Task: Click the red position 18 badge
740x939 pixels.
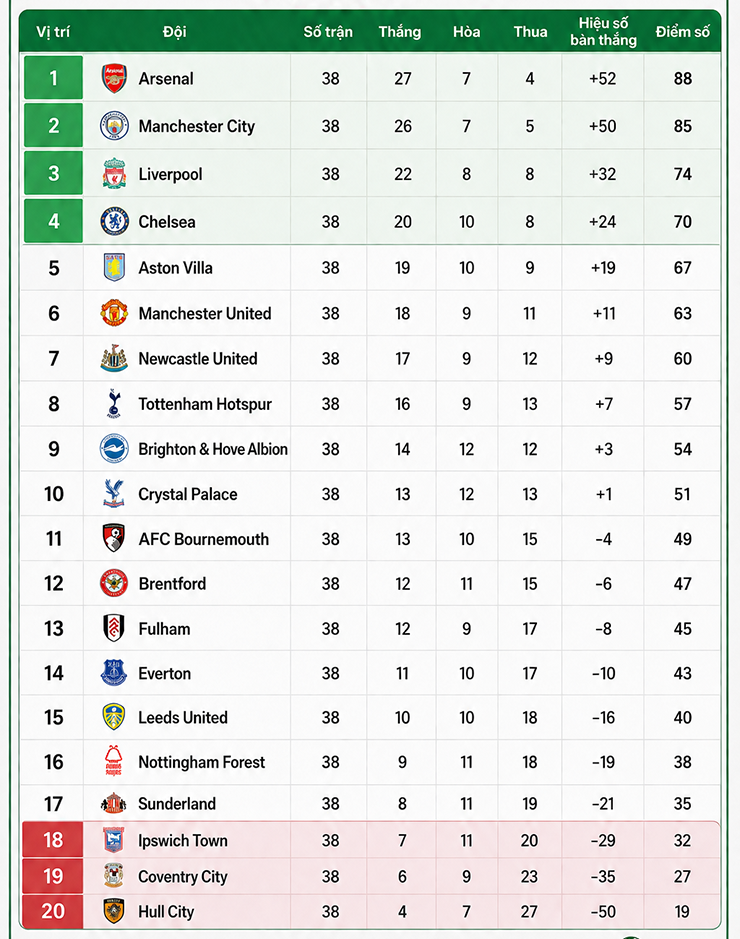Action: coord(53,840)
